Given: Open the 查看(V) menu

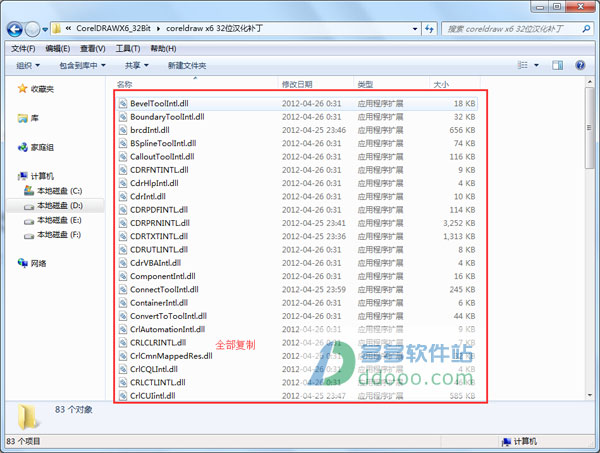Looking at the screenshot, I should tap(93, 49).
